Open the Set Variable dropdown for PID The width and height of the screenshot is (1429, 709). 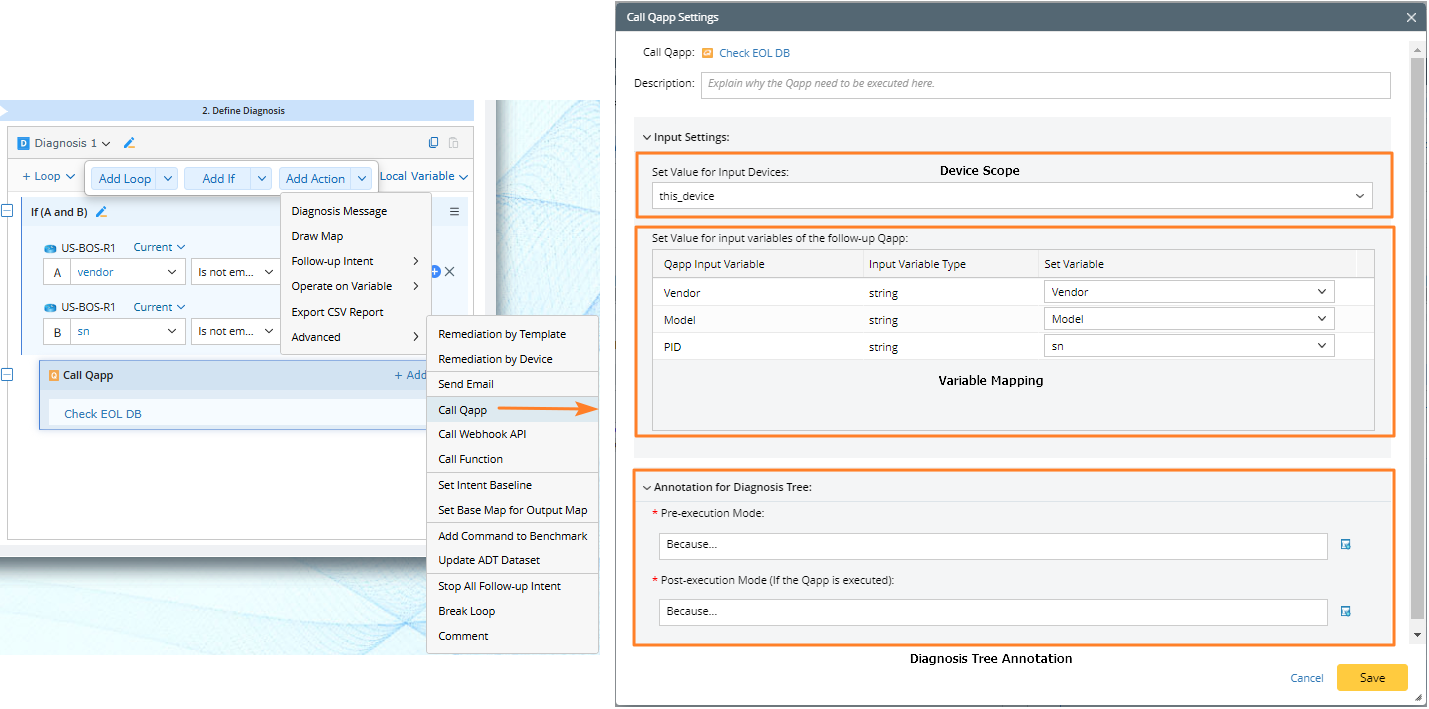coord(1188,345)
